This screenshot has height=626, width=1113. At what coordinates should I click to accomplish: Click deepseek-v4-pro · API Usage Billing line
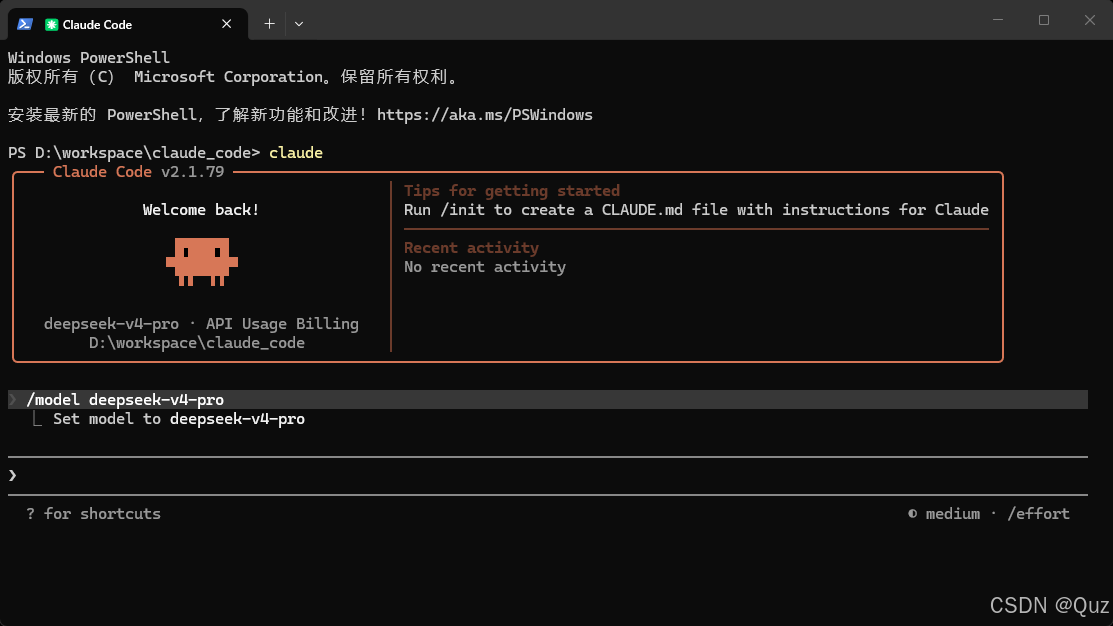coord(201,324)
